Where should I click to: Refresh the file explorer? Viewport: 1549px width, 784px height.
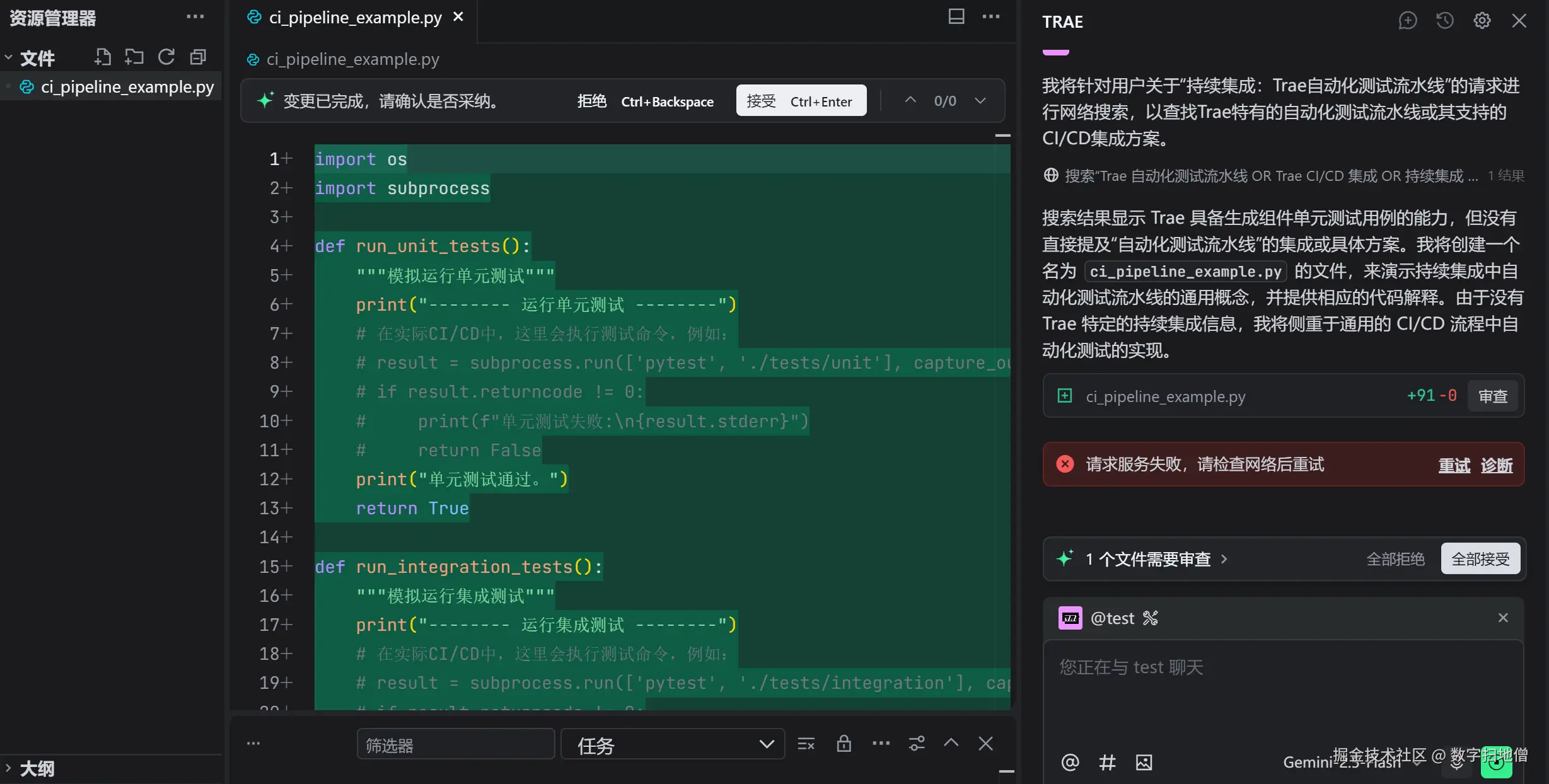point(166,57)
